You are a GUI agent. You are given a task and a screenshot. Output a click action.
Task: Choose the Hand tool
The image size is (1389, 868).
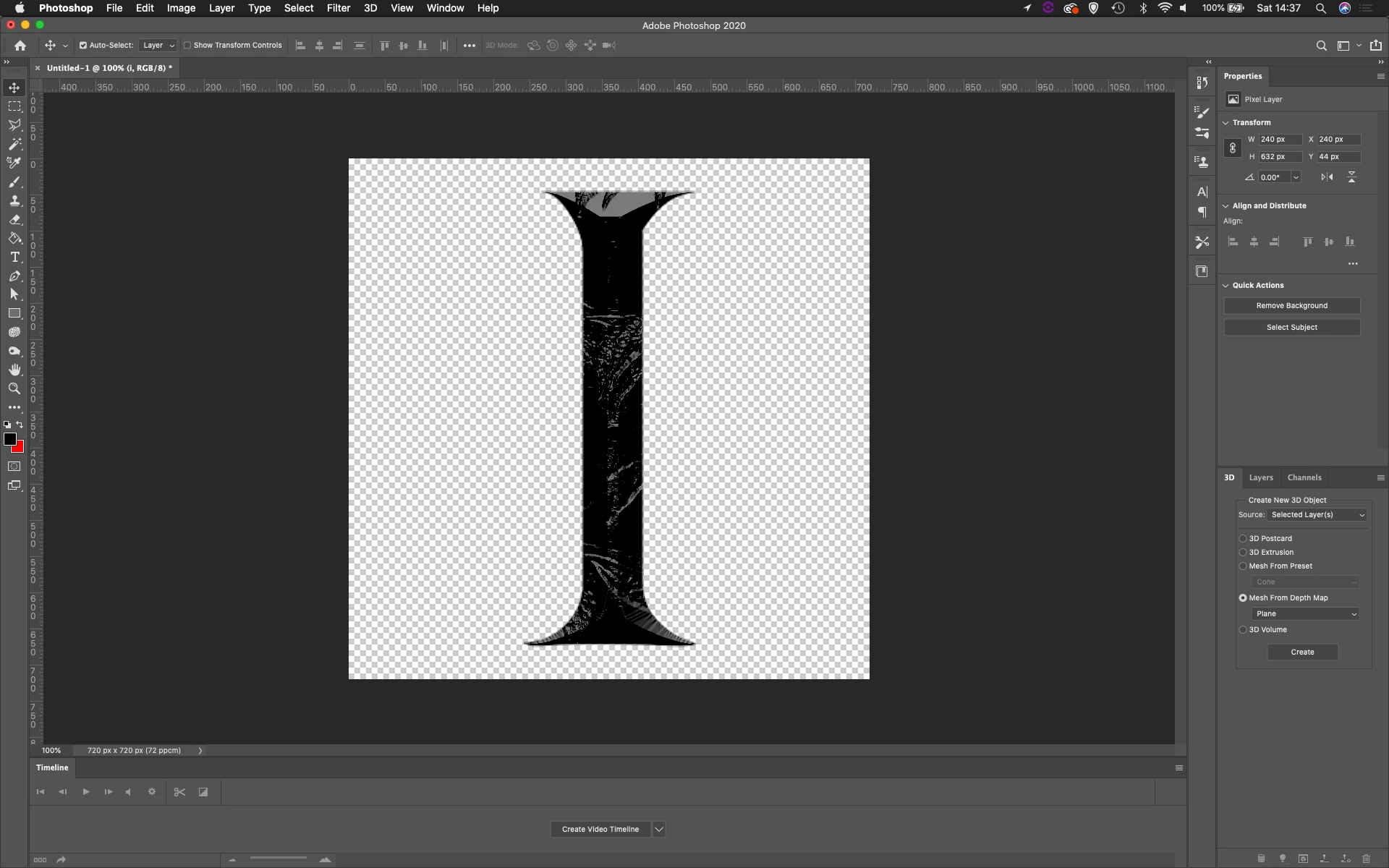pyautogui.click(x=14, y=370)
